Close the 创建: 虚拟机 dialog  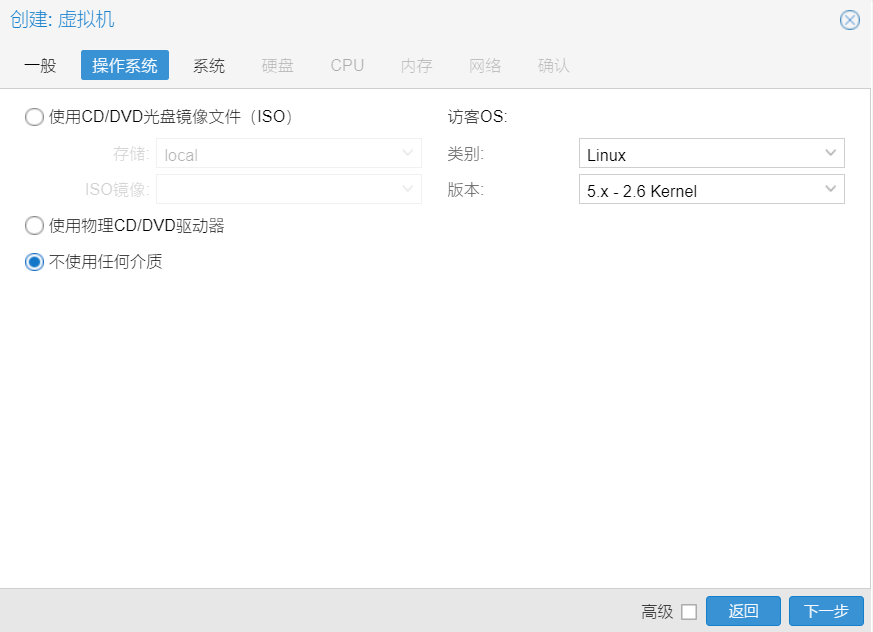click(x=849, y=20)
